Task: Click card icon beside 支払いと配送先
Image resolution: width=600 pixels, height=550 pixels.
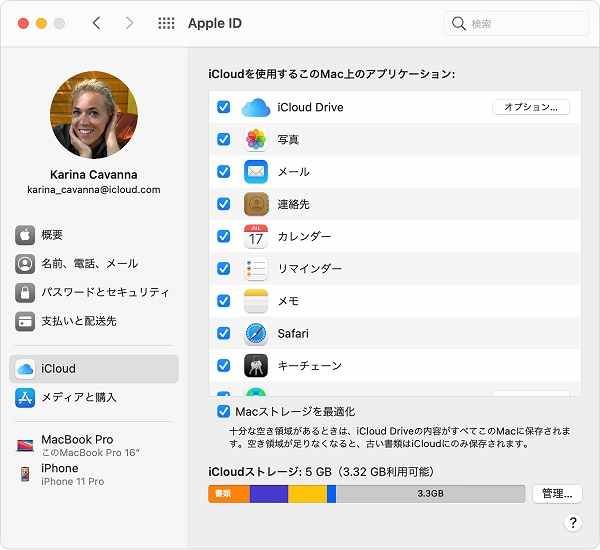Action: [x=25, y=322]
